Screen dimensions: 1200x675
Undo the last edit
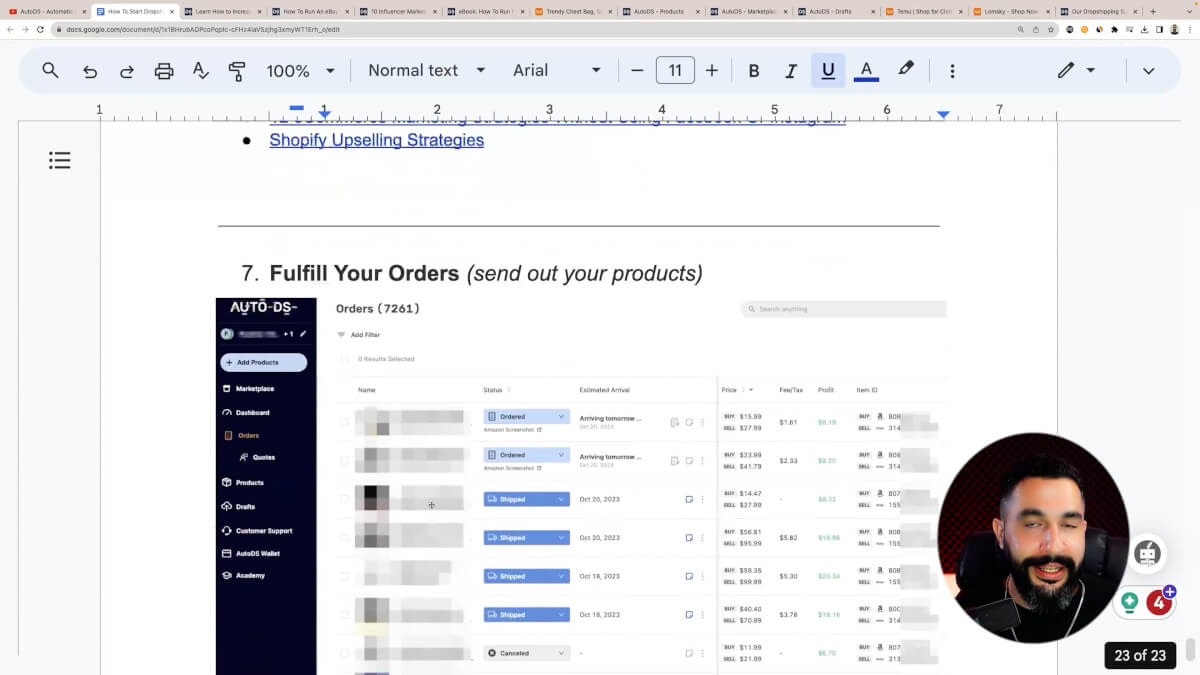[x=90, y=71]
